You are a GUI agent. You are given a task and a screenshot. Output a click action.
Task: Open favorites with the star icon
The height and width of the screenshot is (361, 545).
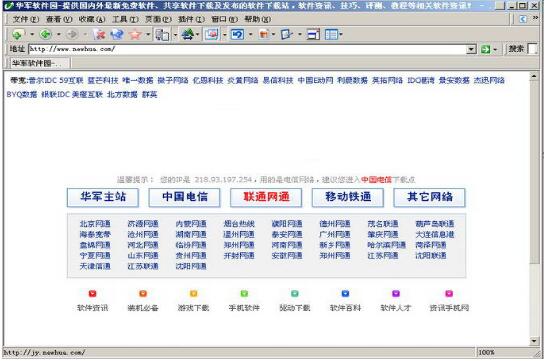tap(135, 34)
